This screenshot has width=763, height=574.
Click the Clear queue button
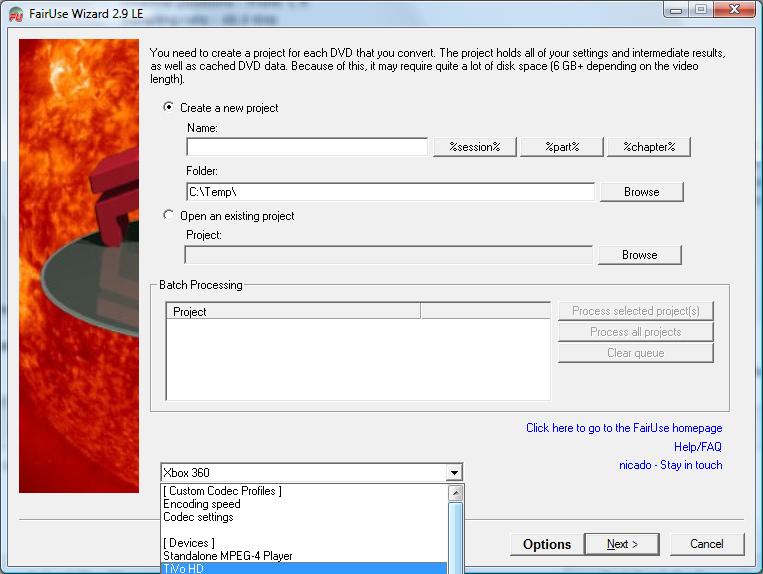tap(636, 353)
